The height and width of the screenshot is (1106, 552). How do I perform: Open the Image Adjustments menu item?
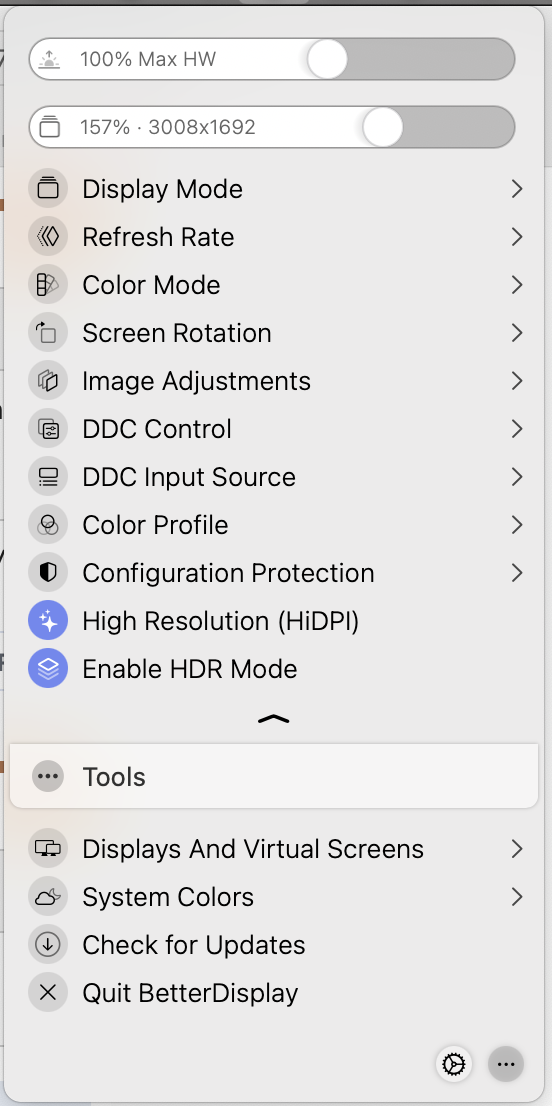(276, 381)
